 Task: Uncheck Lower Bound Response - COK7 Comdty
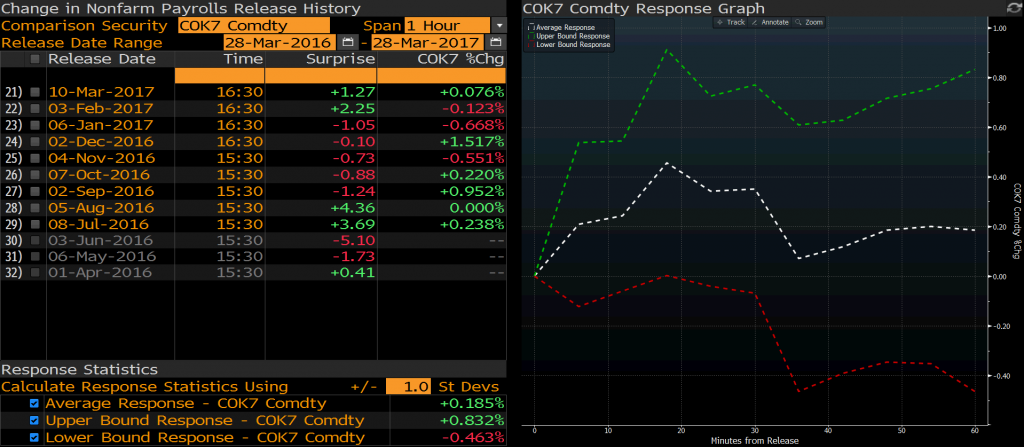35,438
